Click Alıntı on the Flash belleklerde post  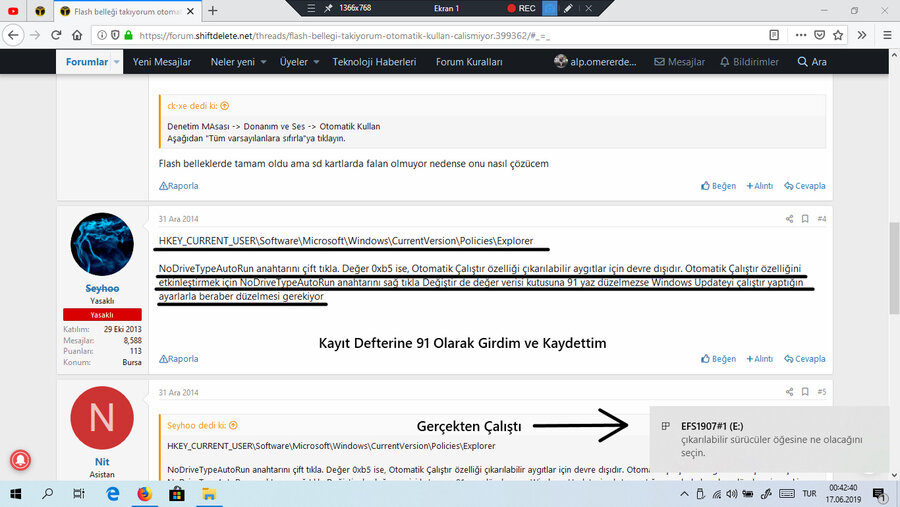click(759, 185)
